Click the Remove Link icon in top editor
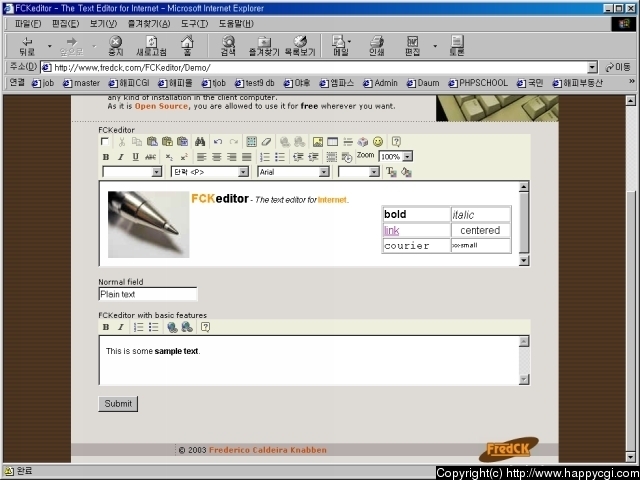Image resolution: width=640 pixels, height=480 pixels. point(300,142)
